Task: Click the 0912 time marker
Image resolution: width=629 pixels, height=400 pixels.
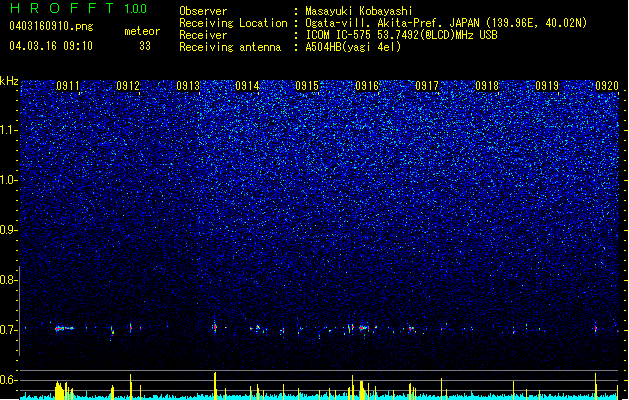Action: [x=128, y=86]
